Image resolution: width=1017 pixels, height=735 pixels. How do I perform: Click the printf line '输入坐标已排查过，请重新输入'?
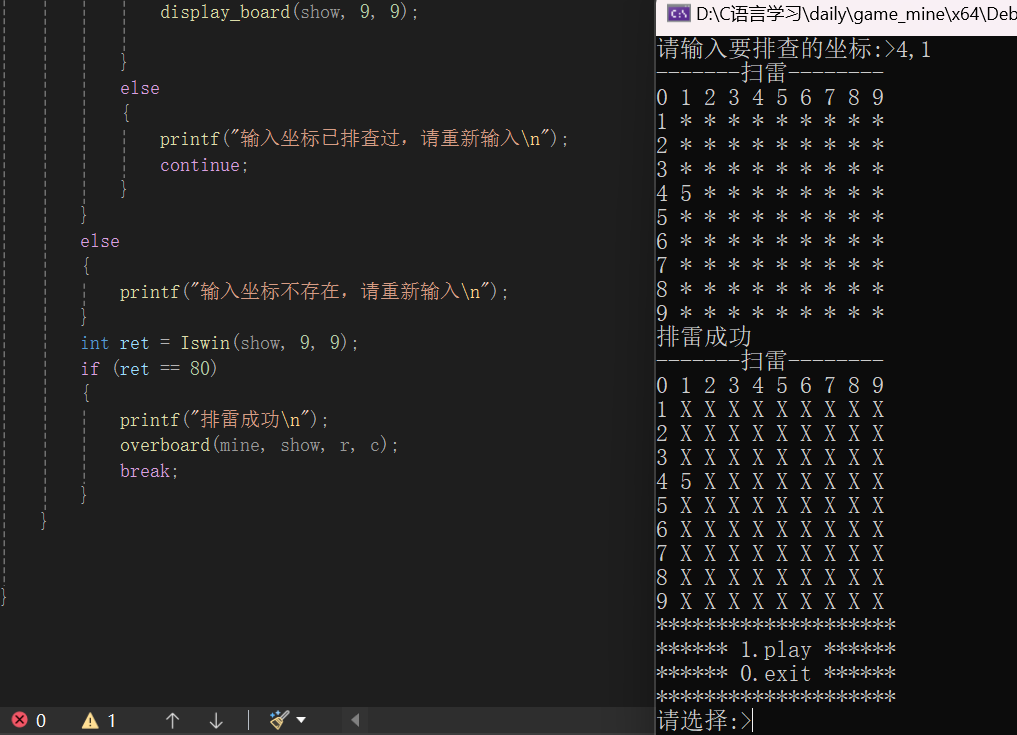364,138
